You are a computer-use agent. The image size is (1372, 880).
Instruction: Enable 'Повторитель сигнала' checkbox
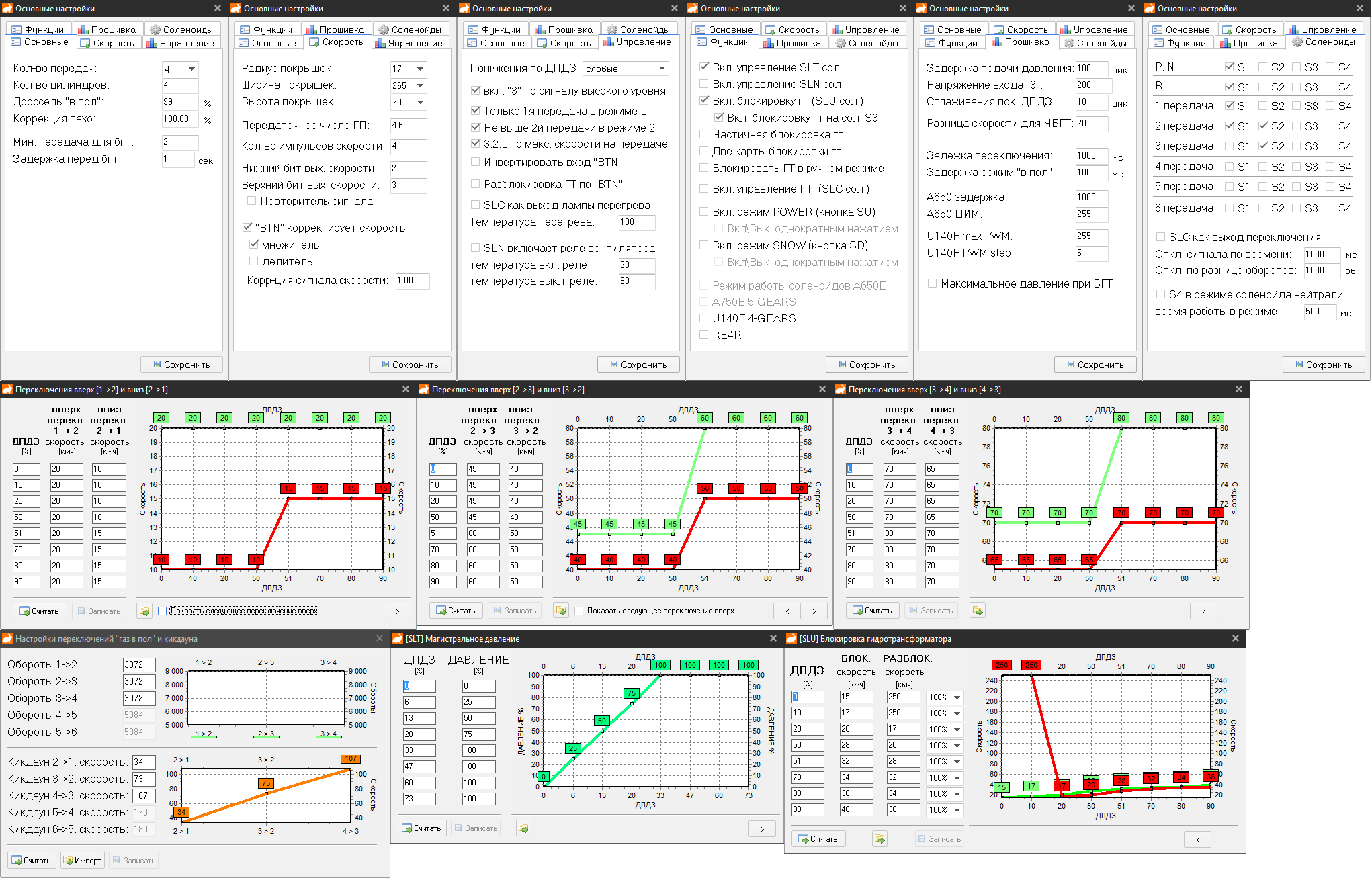coord(252,201)
